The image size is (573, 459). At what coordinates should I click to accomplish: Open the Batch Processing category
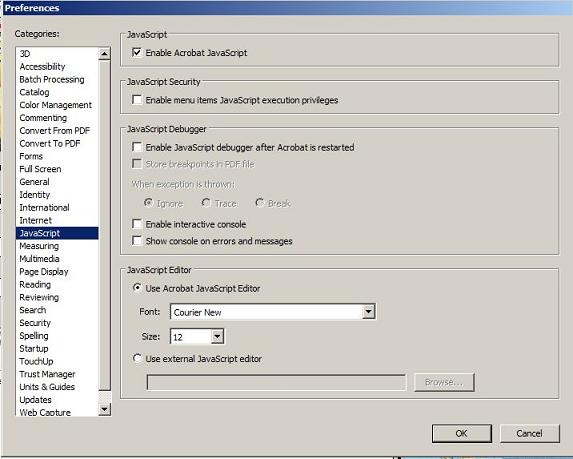pos(57,79)
